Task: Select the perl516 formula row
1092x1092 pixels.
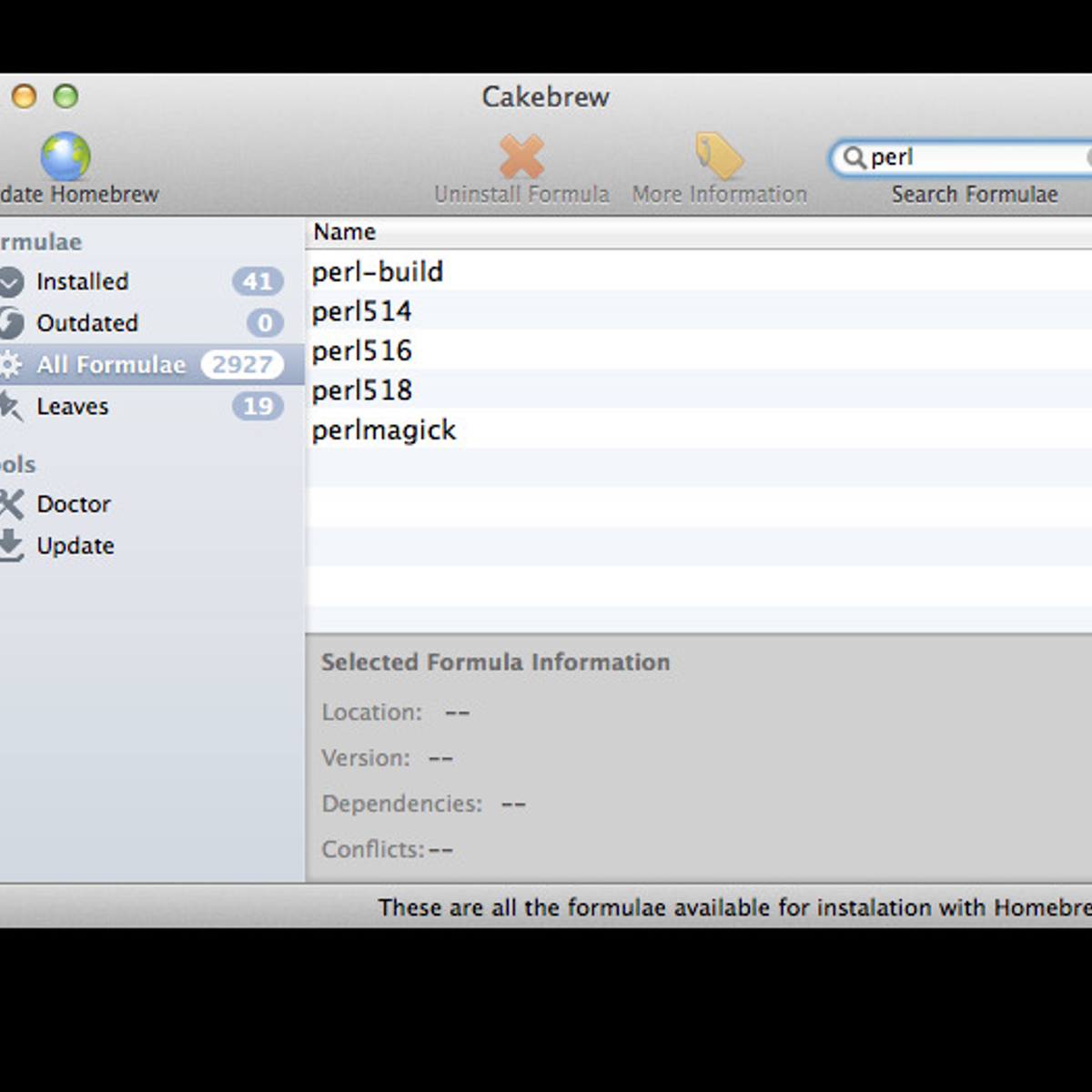Action: pos(699,350)
